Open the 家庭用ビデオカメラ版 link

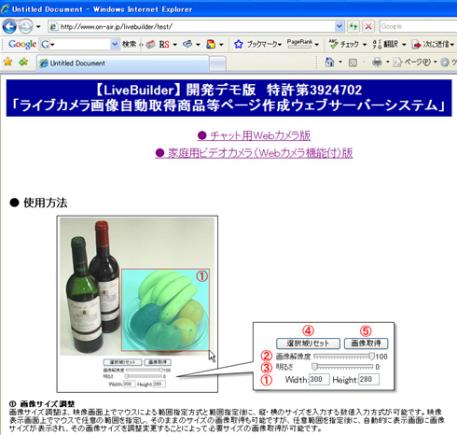tap(254, 153)
